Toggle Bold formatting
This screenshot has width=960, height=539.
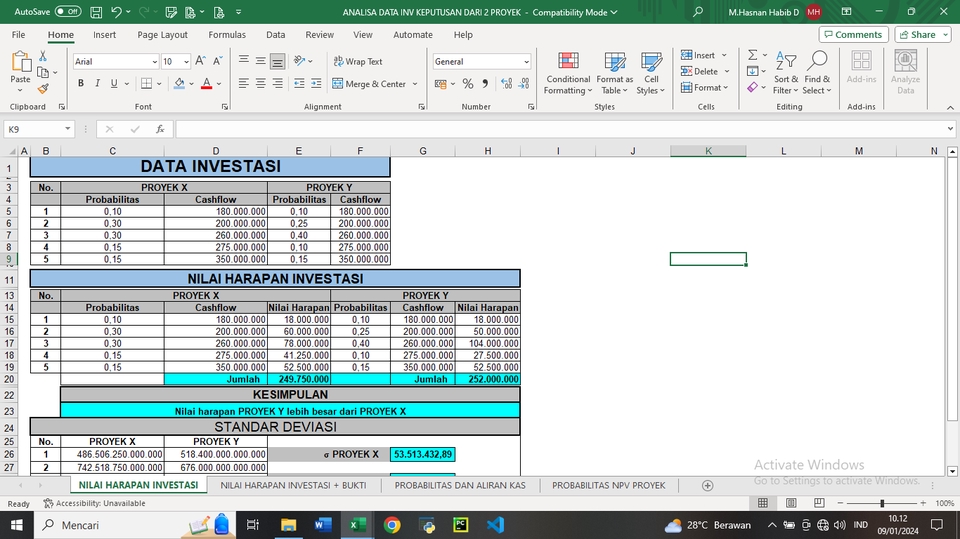(80, 83)
